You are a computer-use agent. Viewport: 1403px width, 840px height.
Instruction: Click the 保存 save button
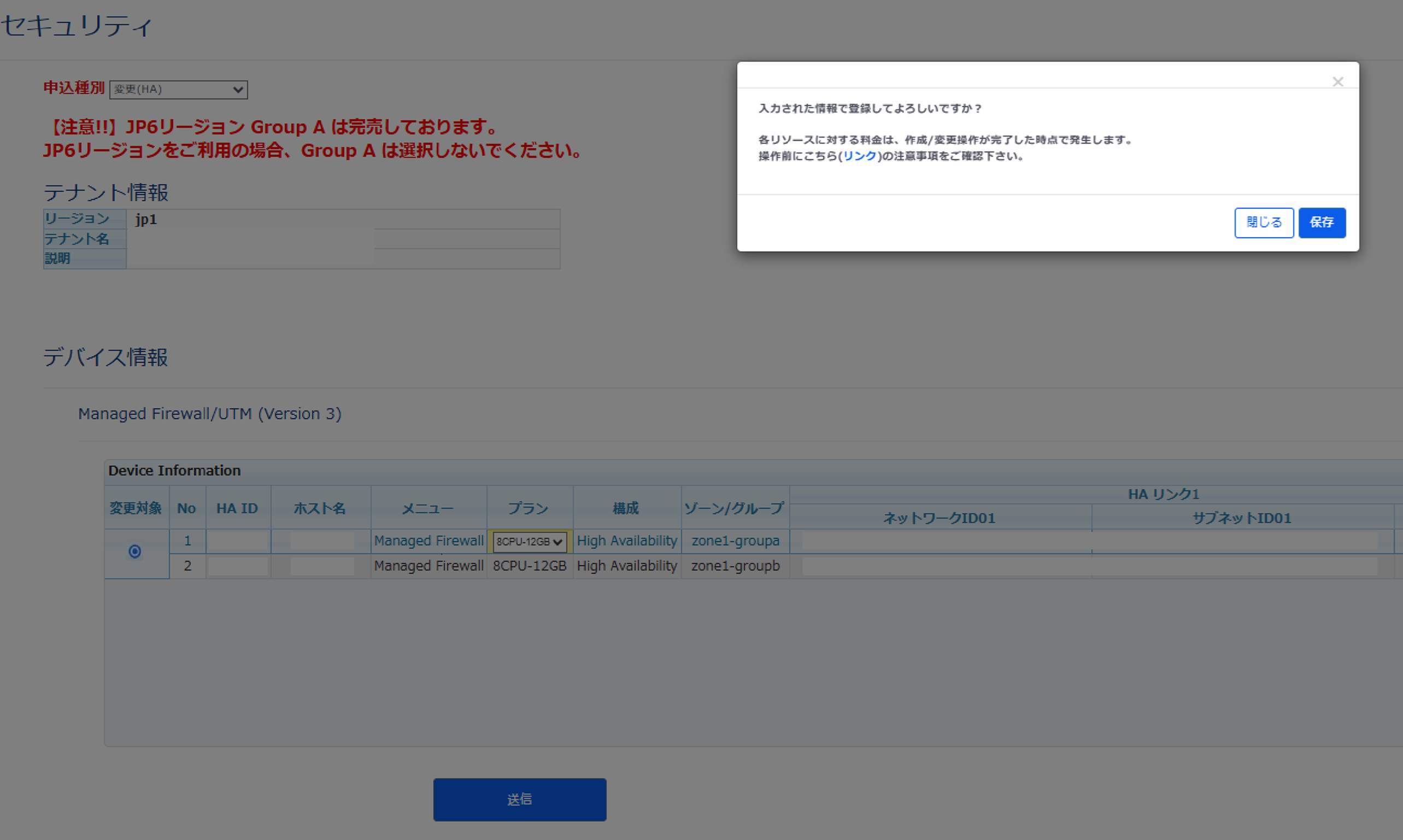coord(1322,222)
